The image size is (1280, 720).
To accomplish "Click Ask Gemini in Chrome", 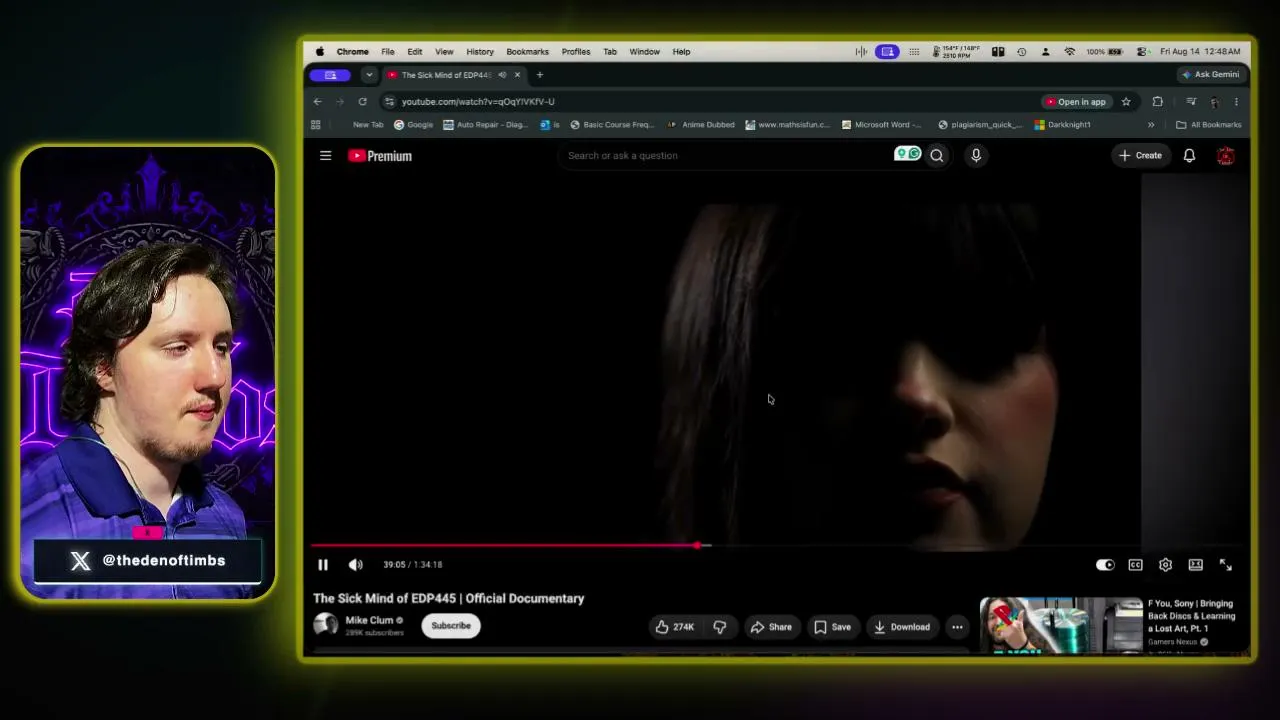I will pyautogui.click(x=1210, y=75).
